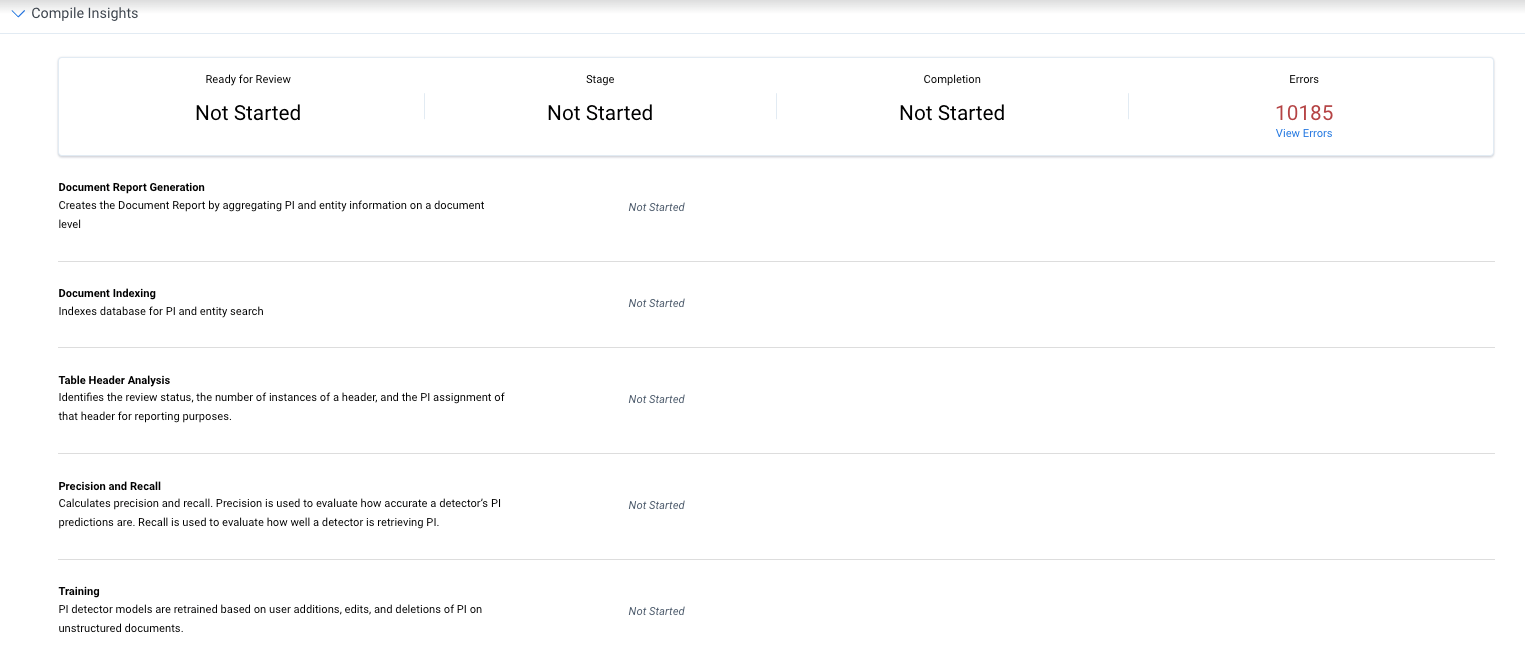The image size is (1525, 647).
Task: Click the Compile Insights section title
Action: tap(85, 14)
